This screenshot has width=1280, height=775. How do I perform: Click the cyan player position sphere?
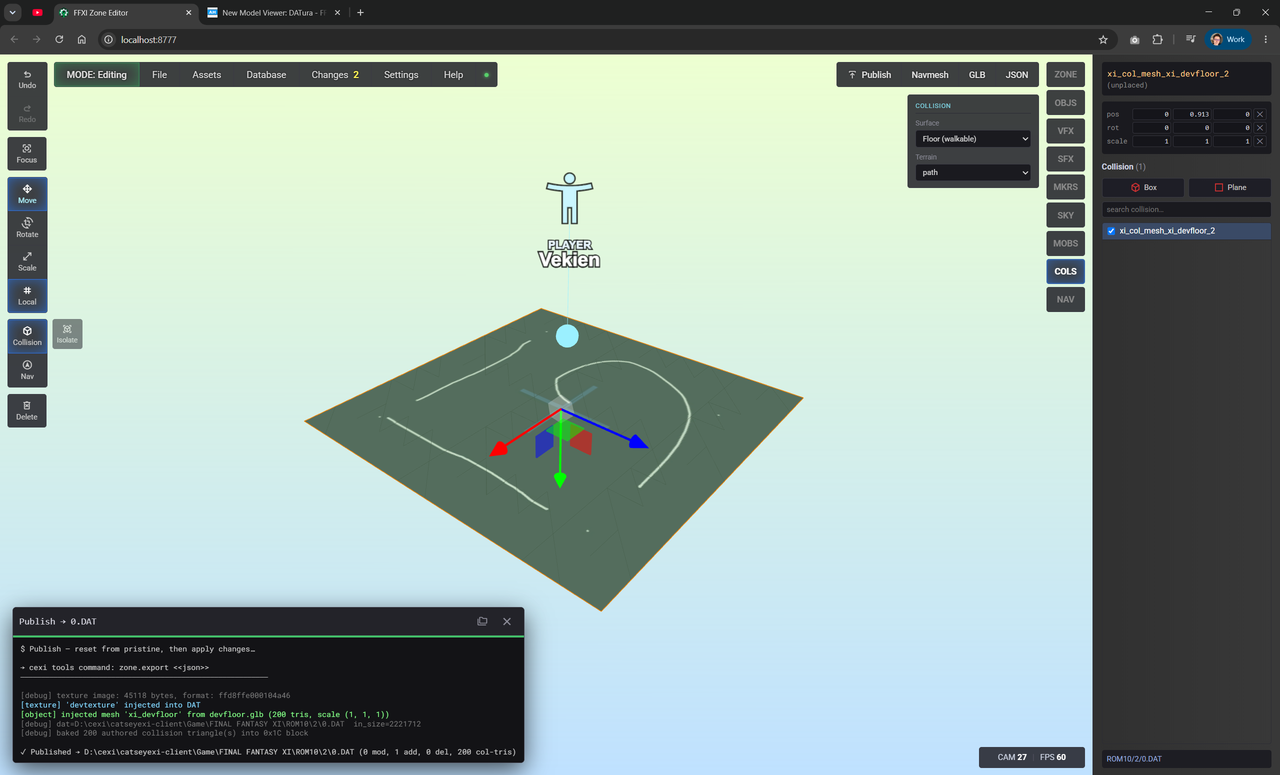pos(567,335)
